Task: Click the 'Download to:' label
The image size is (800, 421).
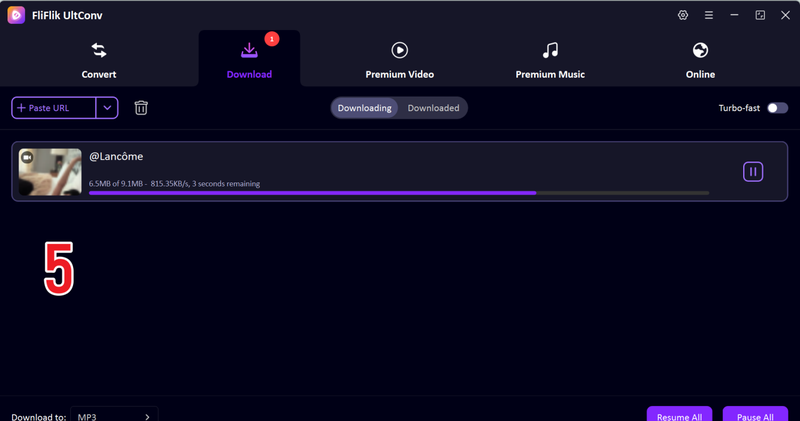Action: [x=39, y=416]
